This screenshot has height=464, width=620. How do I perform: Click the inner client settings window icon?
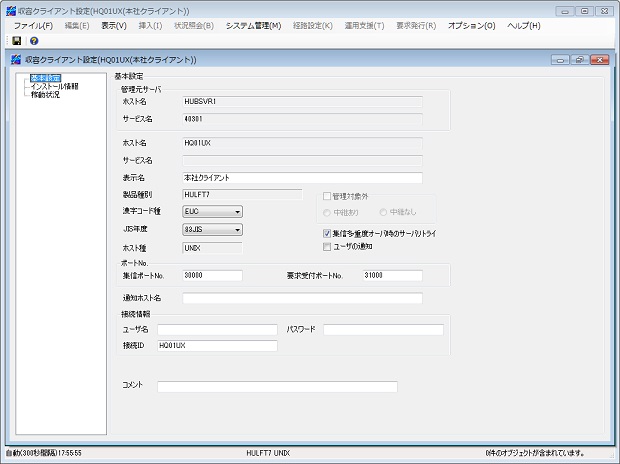[16, 60]
